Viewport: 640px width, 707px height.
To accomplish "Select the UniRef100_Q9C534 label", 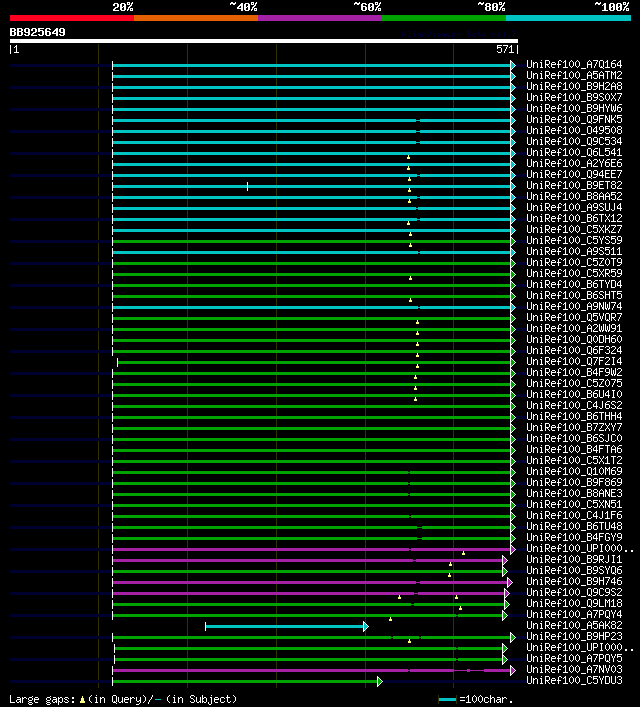I will 574,142.
